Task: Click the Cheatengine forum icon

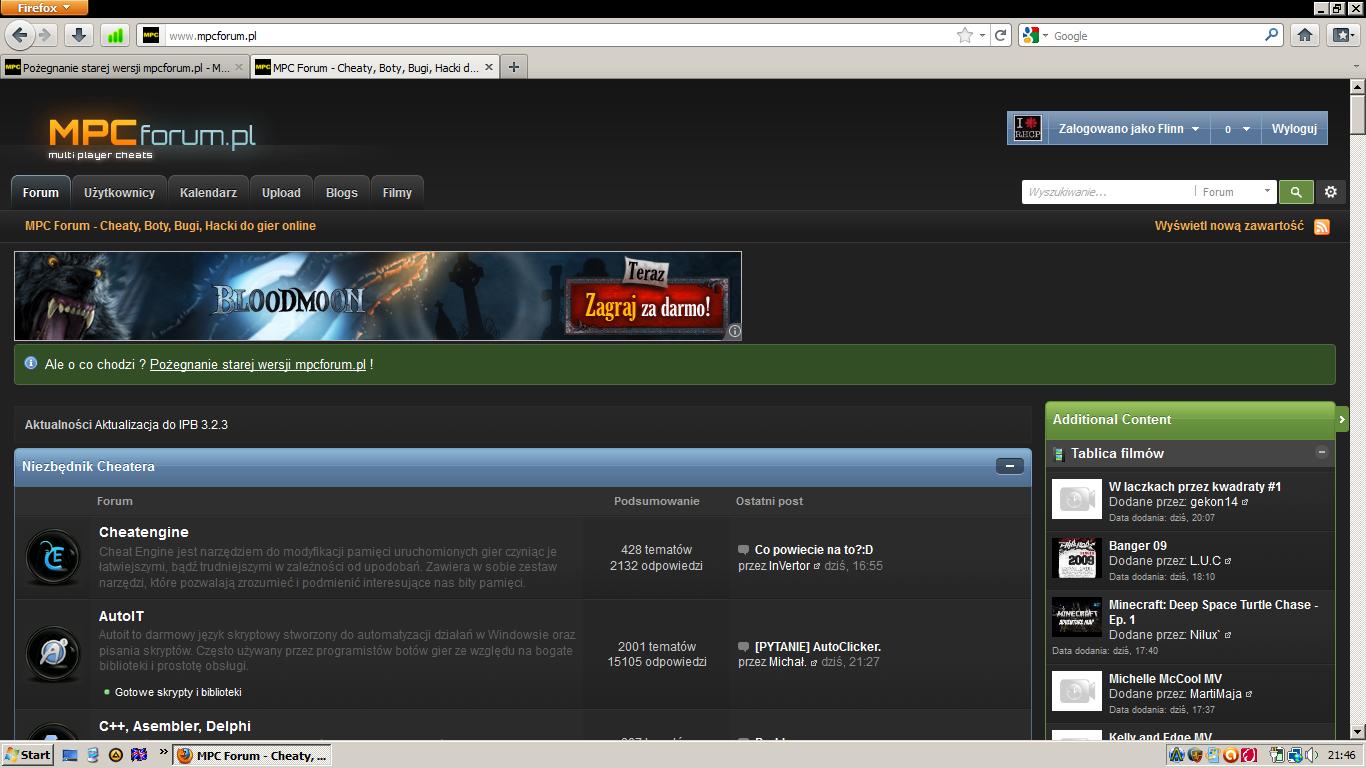Action: tap(52, 557)
